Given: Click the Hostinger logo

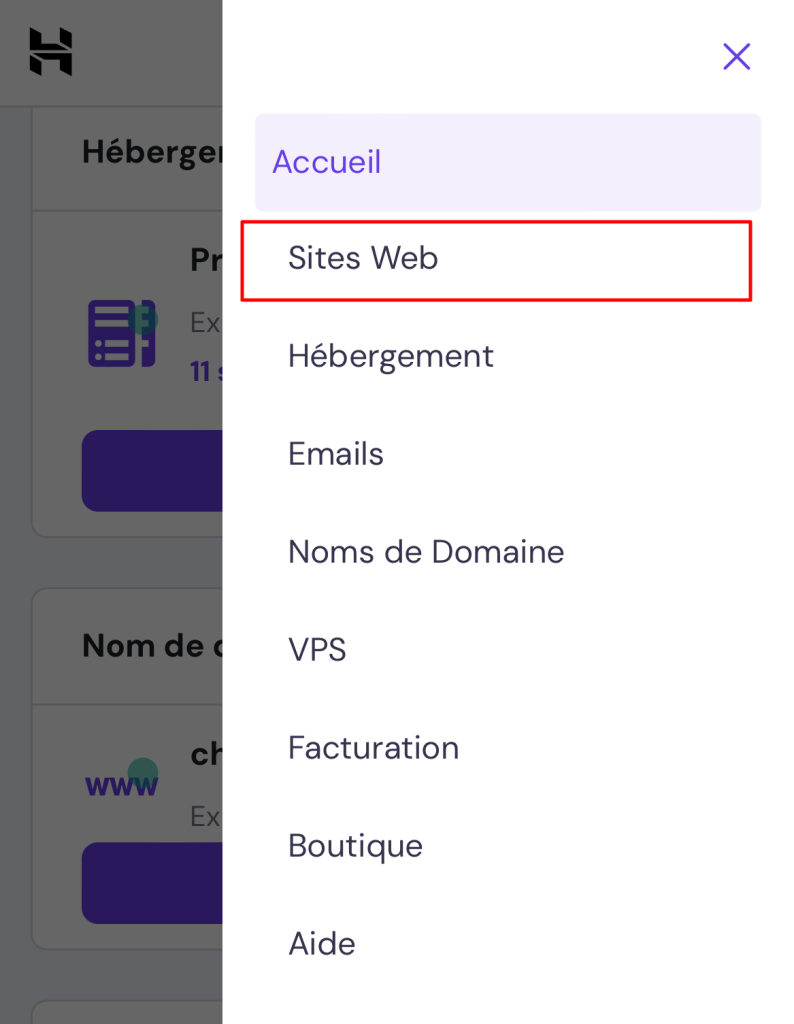Looking at the screenshot, I should [50, 52].
